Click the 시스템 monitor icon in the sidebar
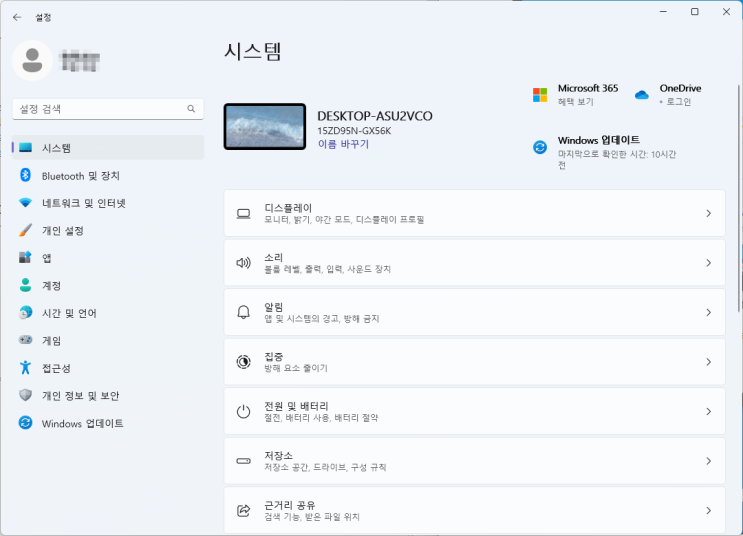The height and width of the screenshot is (536, 743). click(26, 148)
